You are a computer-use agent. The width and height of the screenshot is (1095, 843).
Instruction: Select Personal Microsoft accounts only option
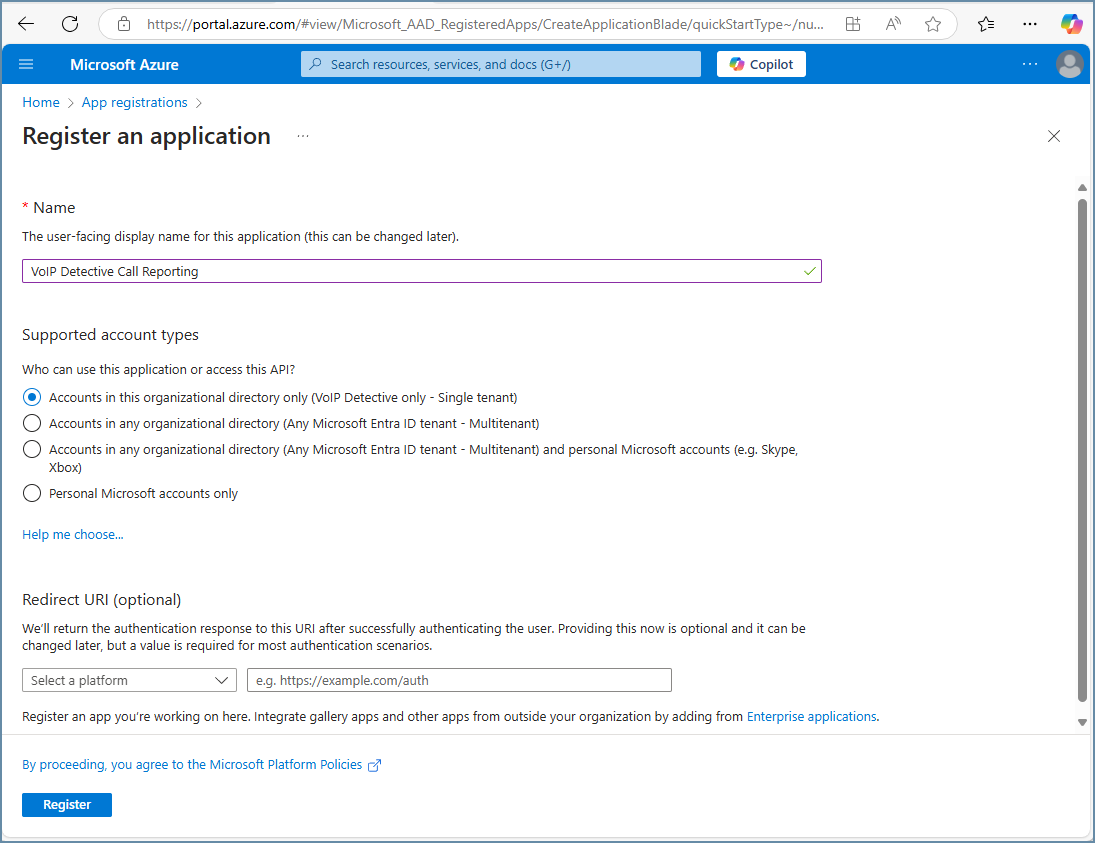pyautogui.click(x=32, y=494)
